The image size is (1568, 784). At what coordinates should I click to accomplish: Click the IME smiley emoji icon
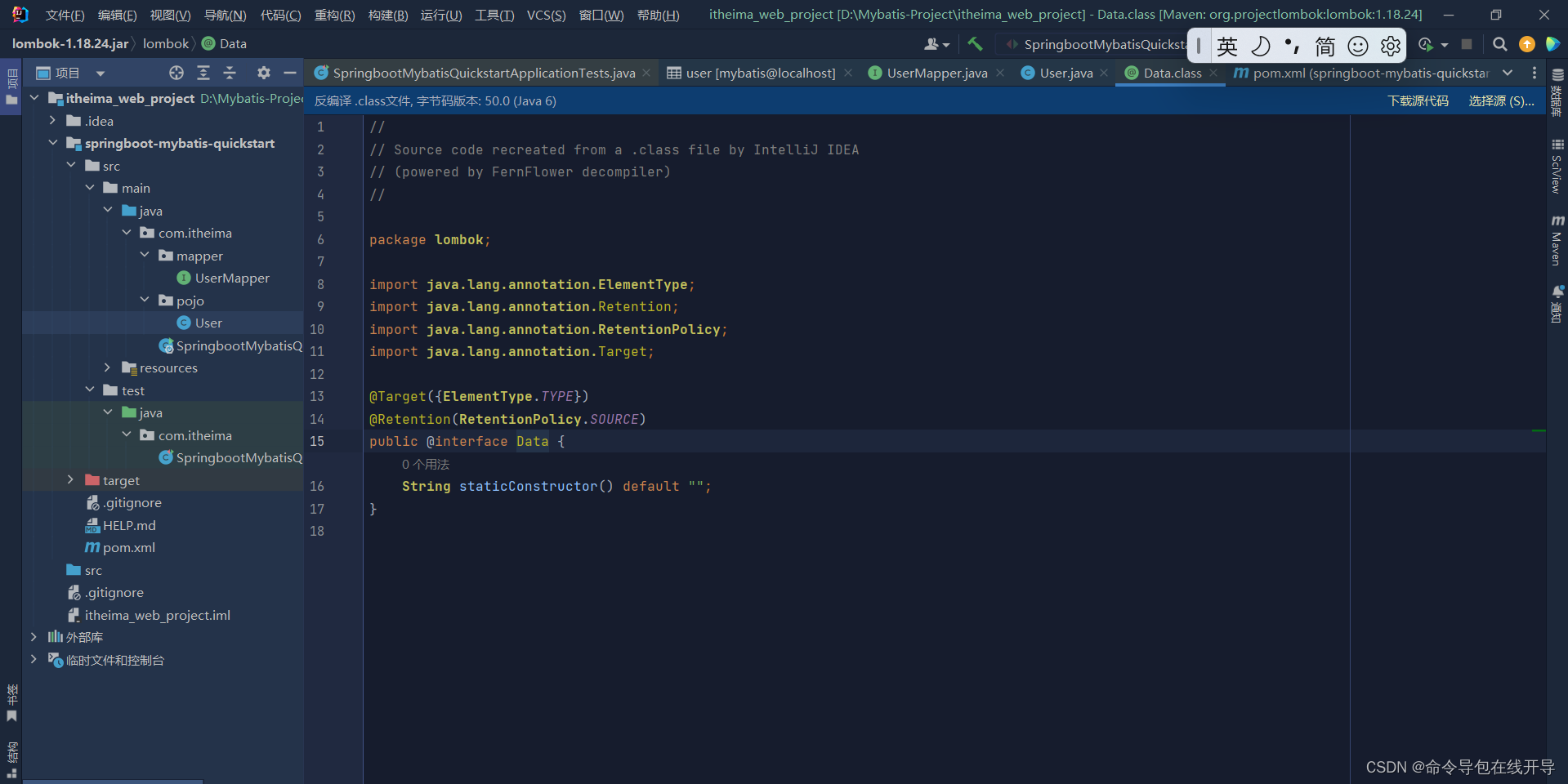(1358, 47)
